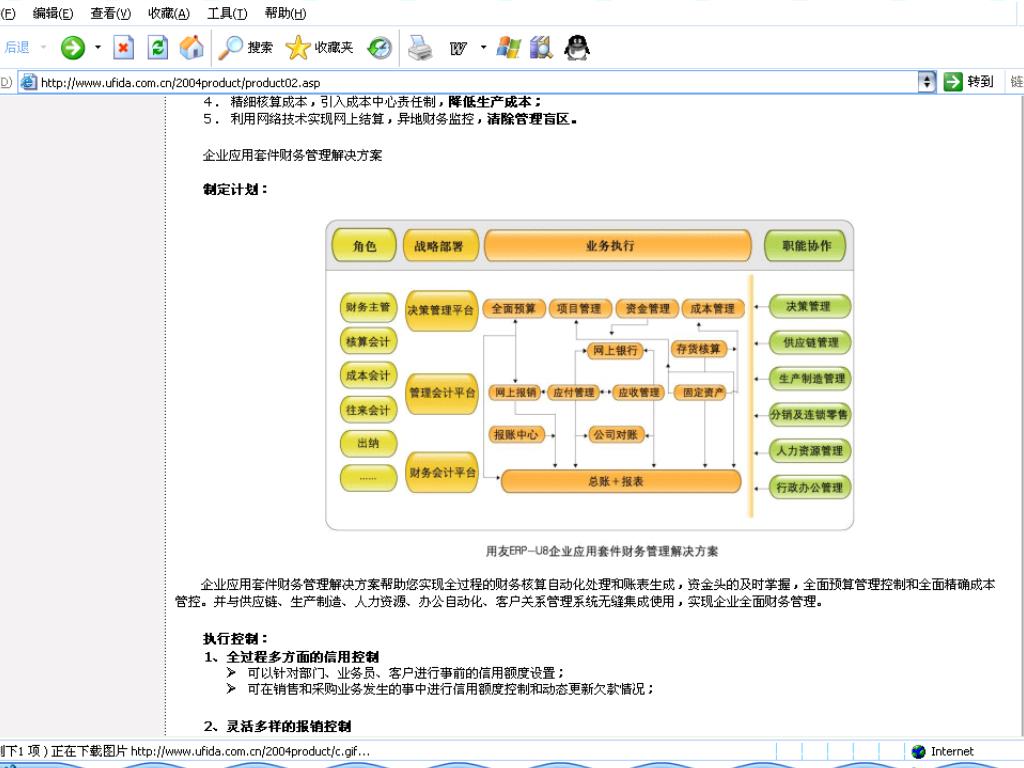Click the 财务会计平台 box
Viewport: 1024px width, 768px height.
pyautogui.click(x=441, y=472)
